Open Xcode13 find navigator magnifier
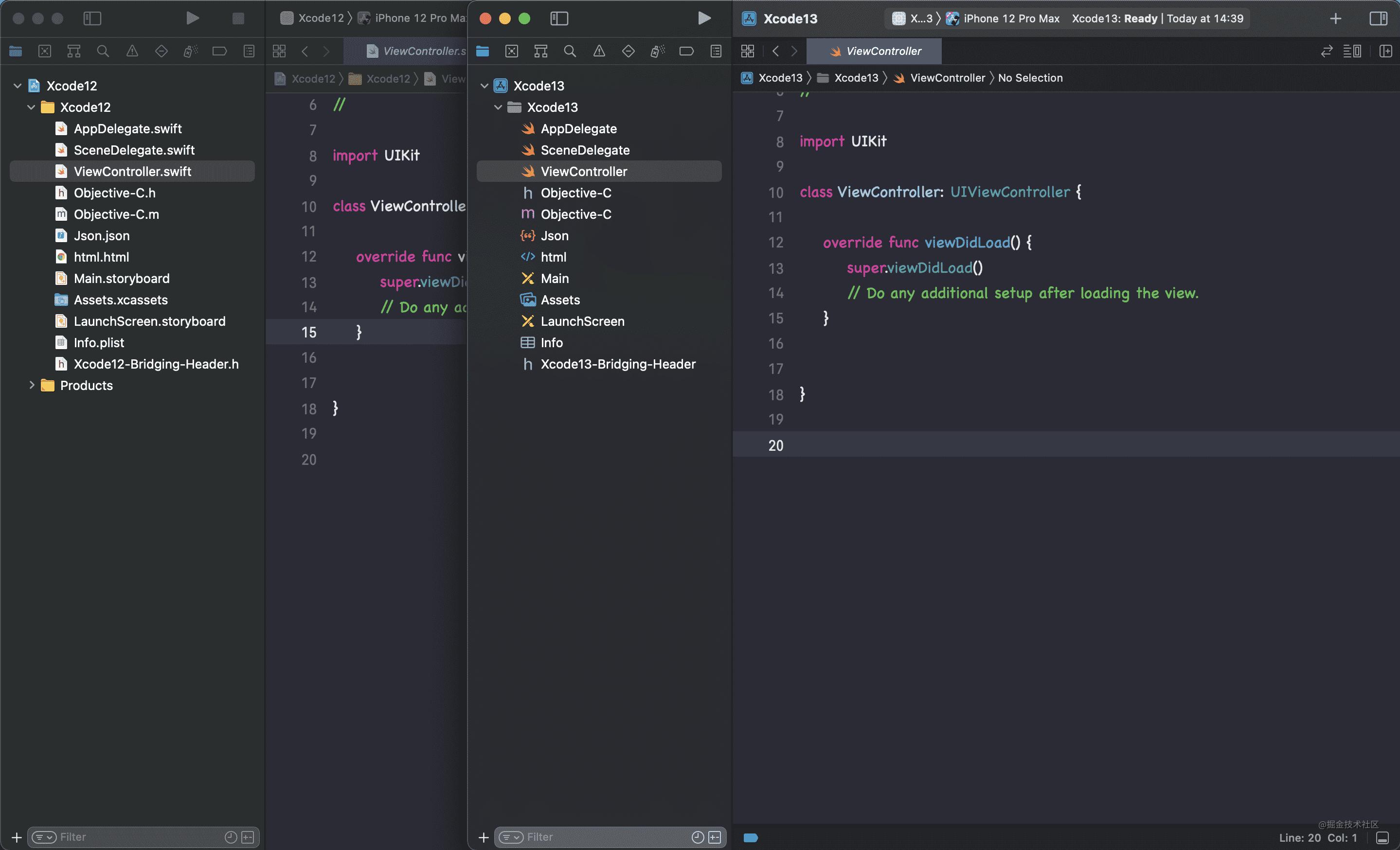This screenshot has height=850, width=1400. coord(570,51)
